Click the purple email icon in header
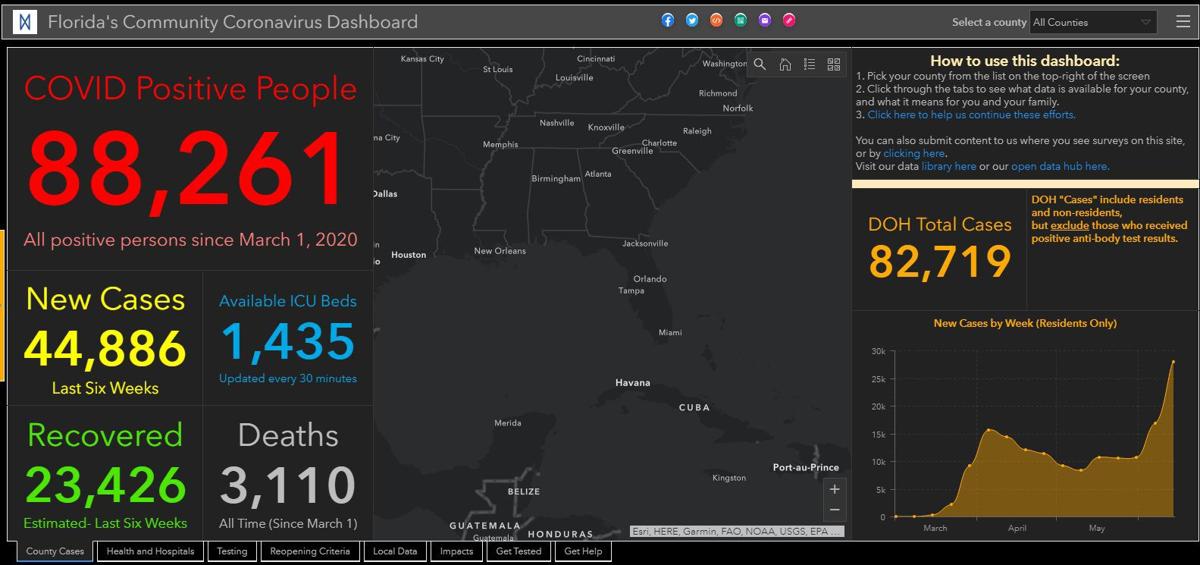The width and height of the screenshot is (1200, 565). [765, 20]
